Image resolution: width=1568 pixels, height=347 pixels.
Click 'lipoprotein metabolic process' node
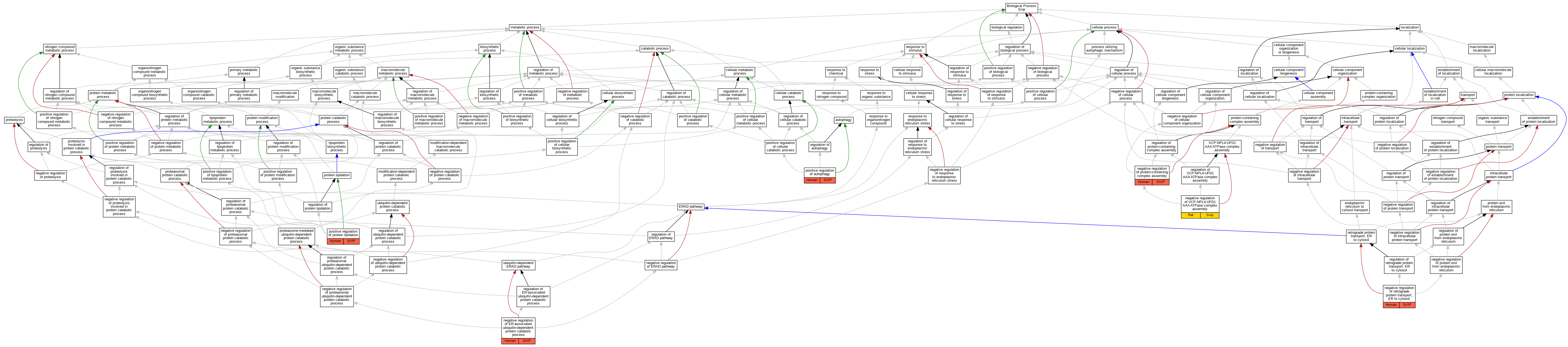click(218, 120)
